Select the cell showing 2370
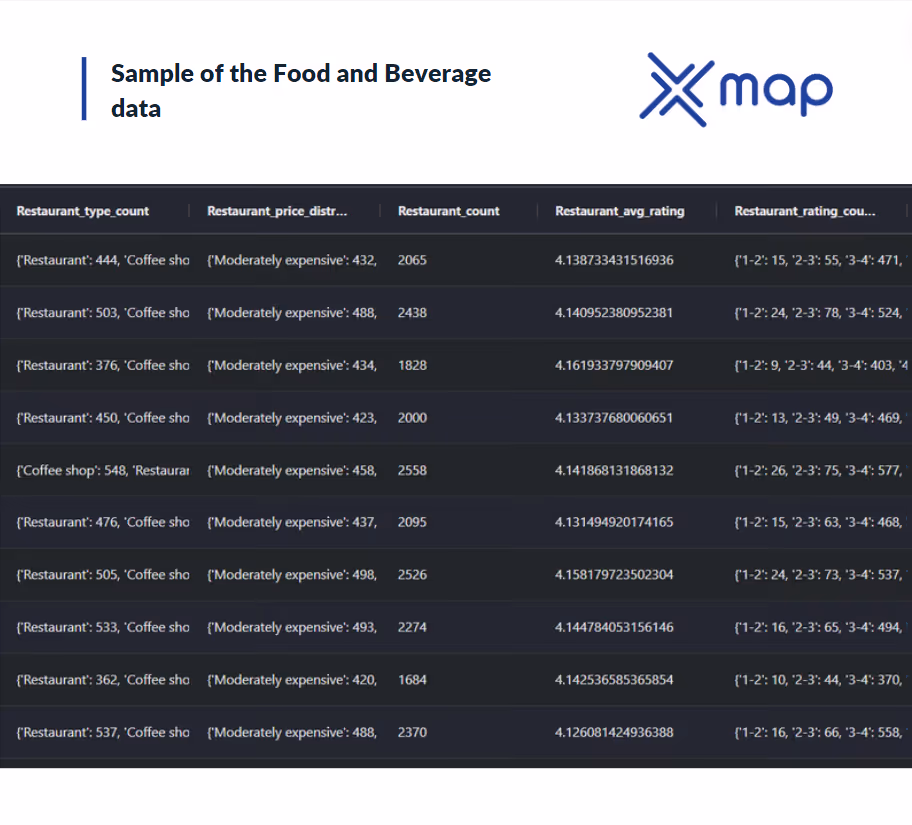Viewport: 912px width, 825px height. [x=412, y=732]
